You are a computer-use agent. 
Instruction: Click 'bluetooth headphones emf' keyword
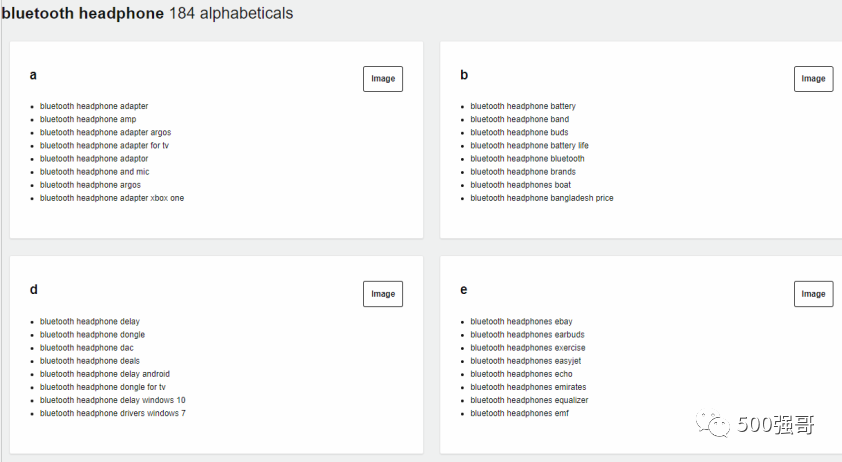point(519,413)
